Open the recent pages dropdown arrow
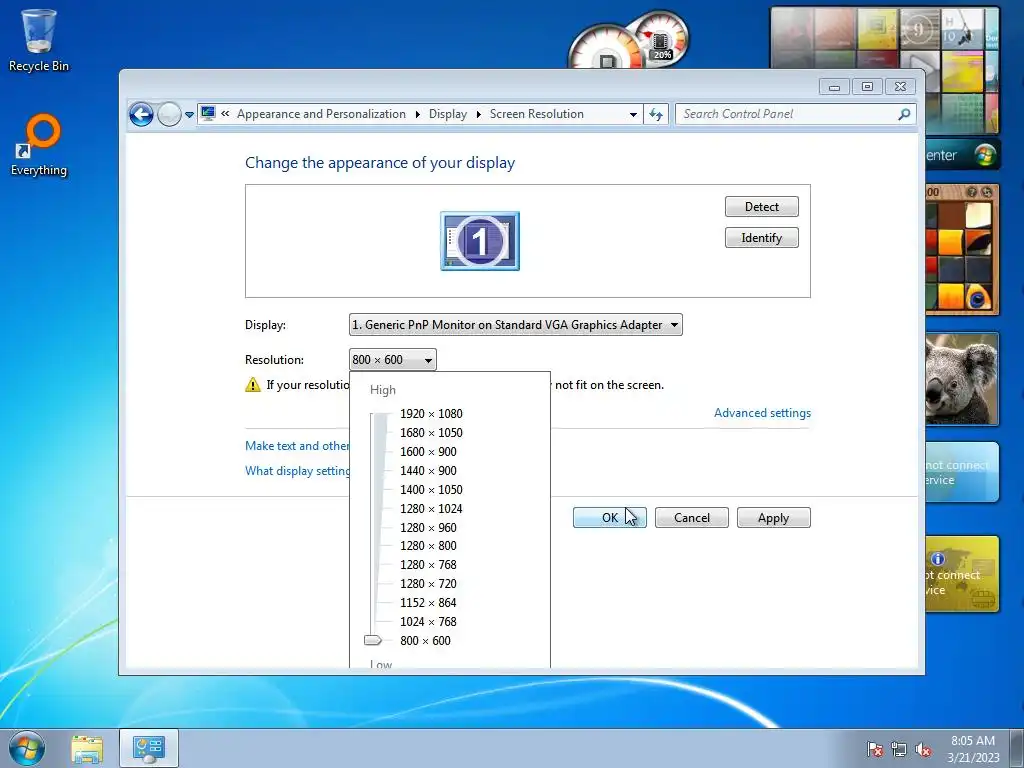 point(189,114)
